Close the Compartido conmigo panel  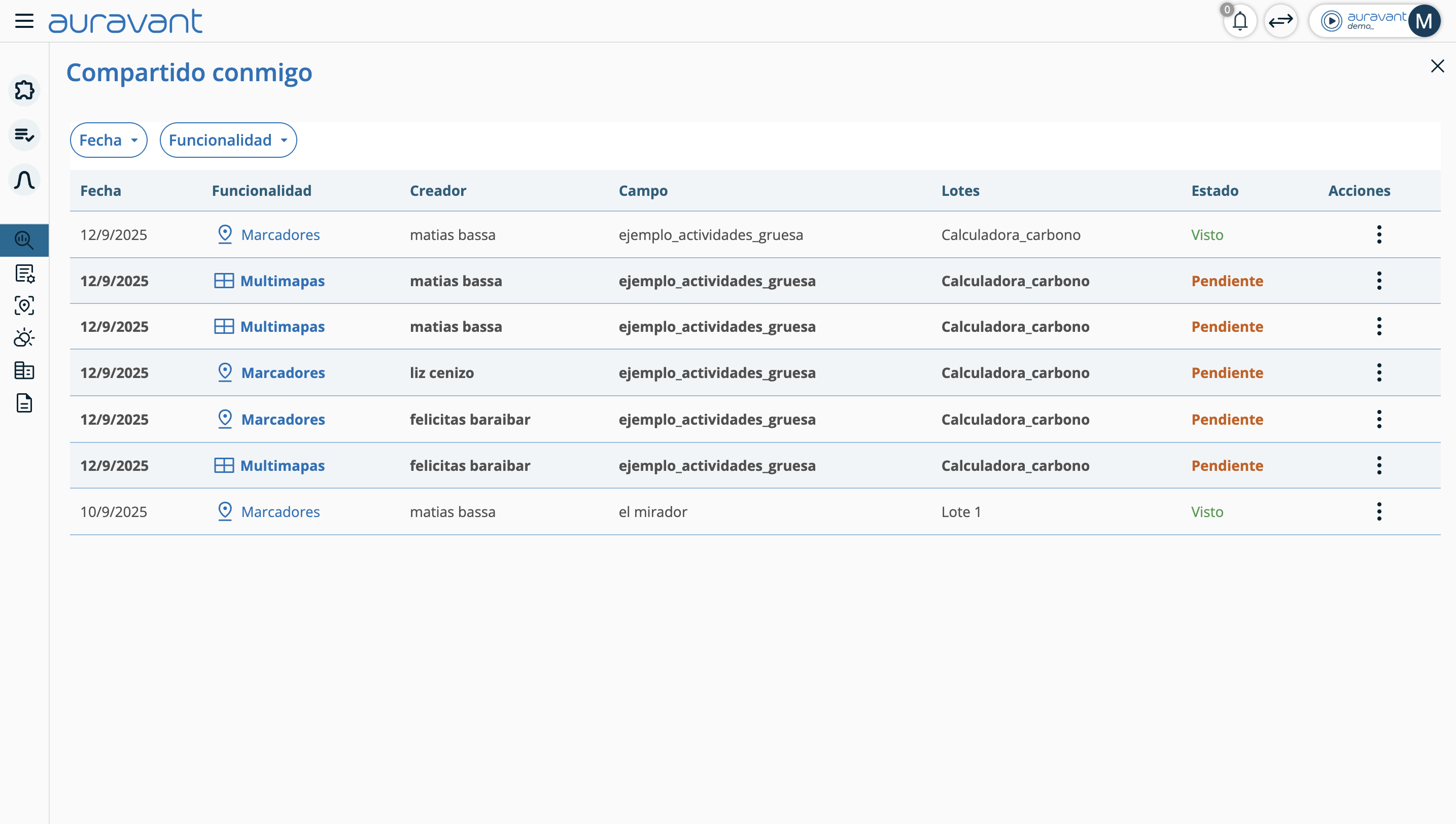(1437, 66)
